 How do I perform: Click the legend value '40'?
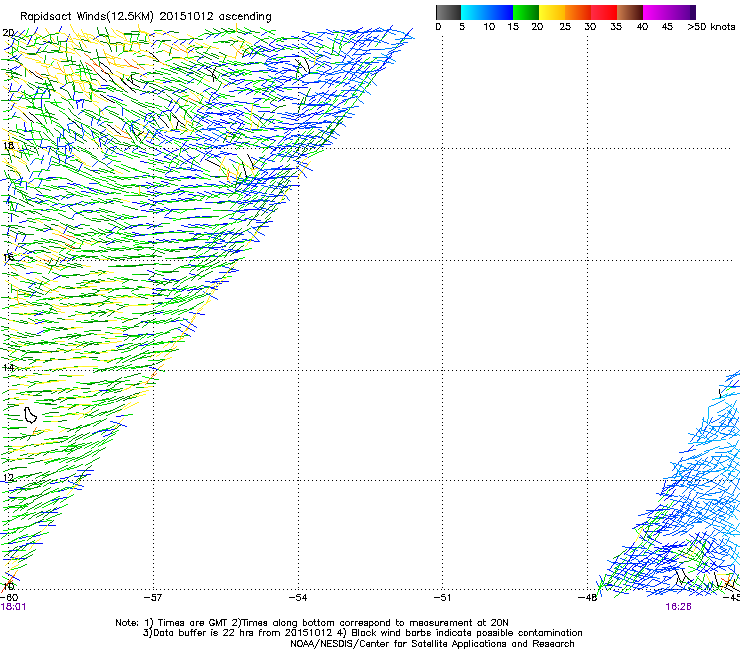642,27
